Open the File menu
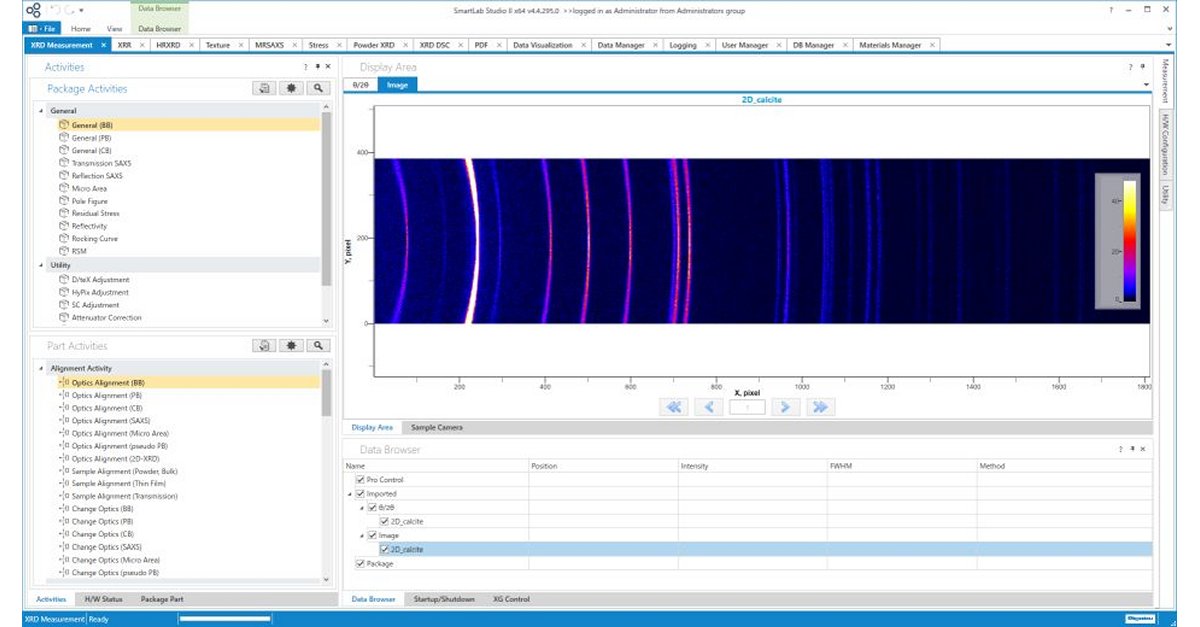Image resolution: width=1200 pixels, height=627 pixels. click(x=44, y=27)
